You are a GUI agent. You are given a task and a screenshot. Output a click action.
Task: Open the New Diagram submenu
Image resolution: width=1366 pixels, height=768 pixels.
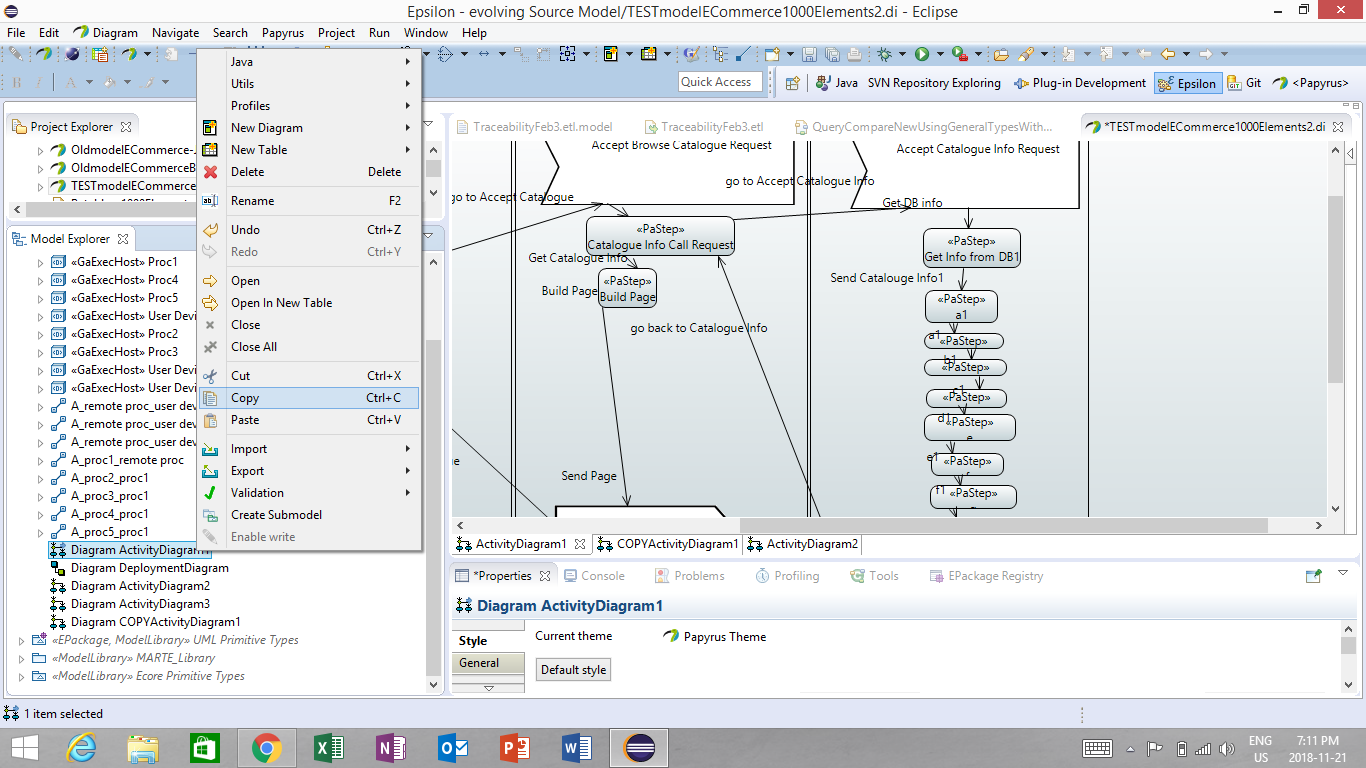point(309,128)
